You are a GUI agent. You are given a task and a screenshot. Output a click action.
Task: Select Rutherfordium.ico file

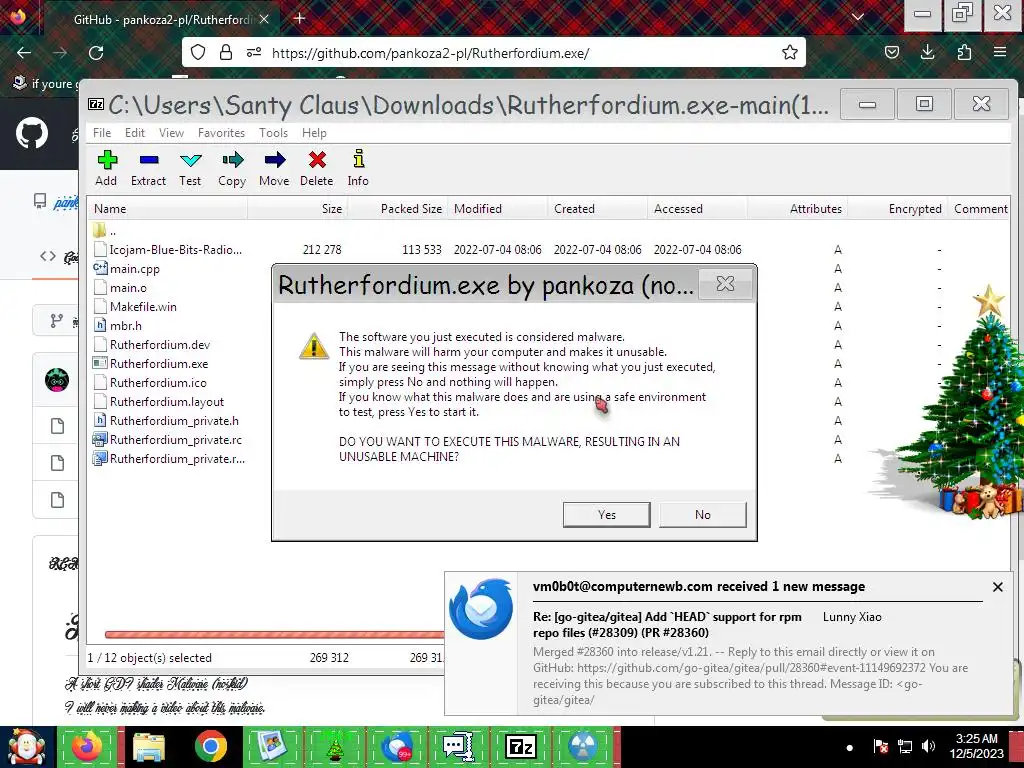[x=158, y=382]
